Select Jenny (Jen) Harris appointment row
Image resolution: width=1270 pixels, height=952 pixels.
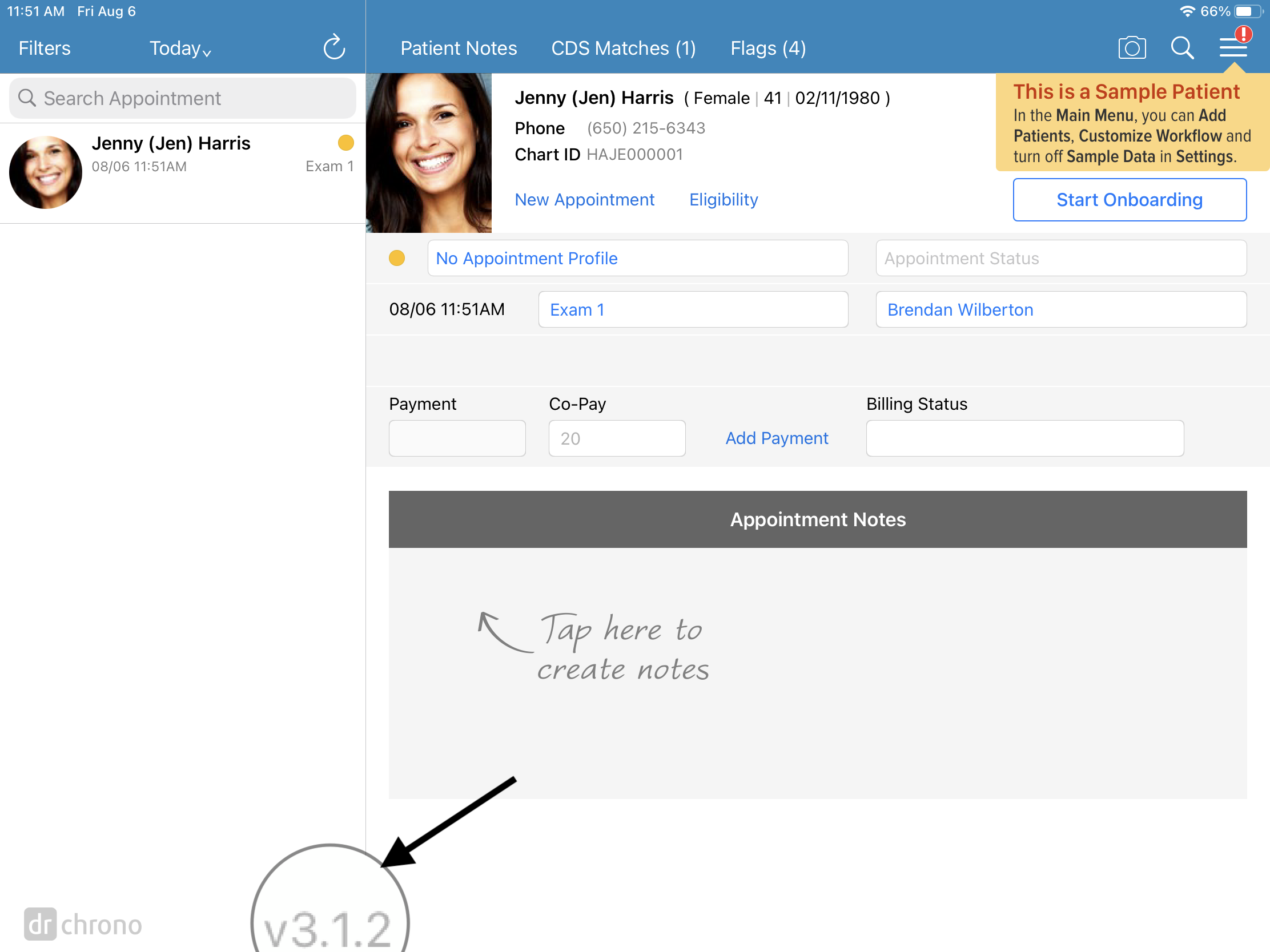pos(183,173)
